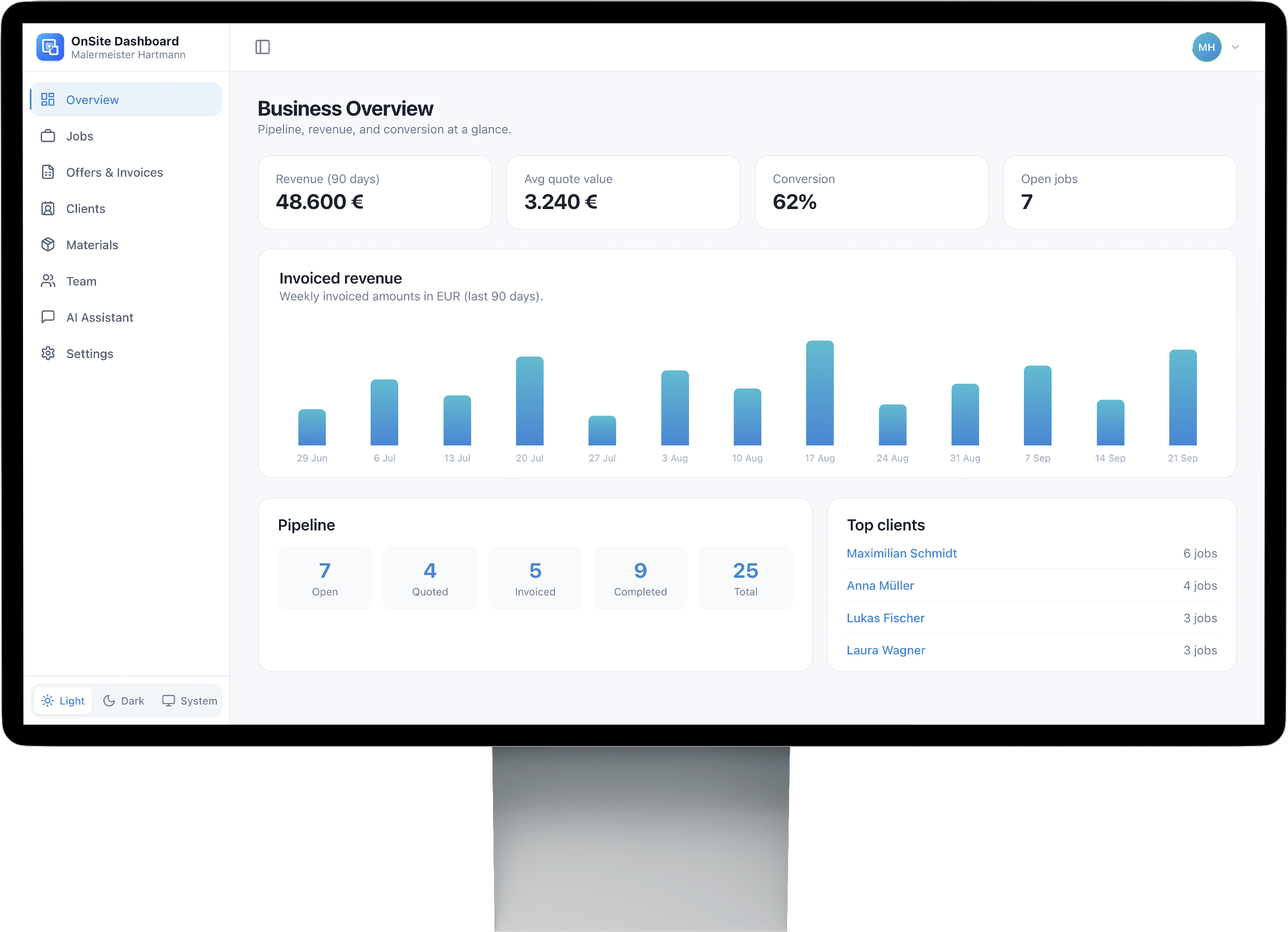This screenshot has width=1288, height=932.
Task: Click the Settings gear icon
Action: coord(48,354)
